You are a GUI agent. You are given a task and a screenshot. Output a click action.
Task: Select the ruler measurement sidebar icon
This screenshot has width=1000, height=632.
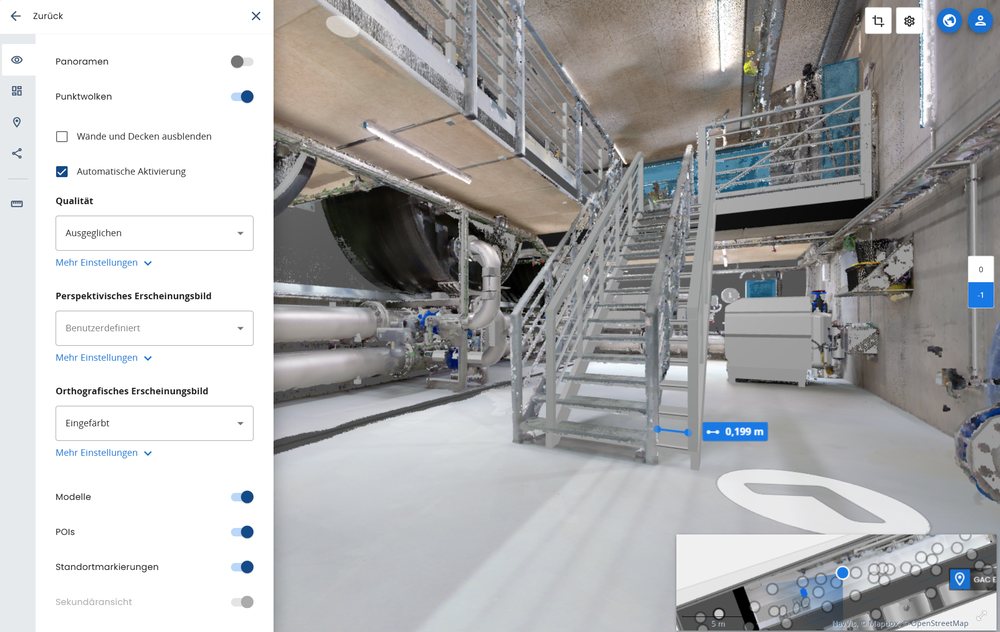click(17, 204)
